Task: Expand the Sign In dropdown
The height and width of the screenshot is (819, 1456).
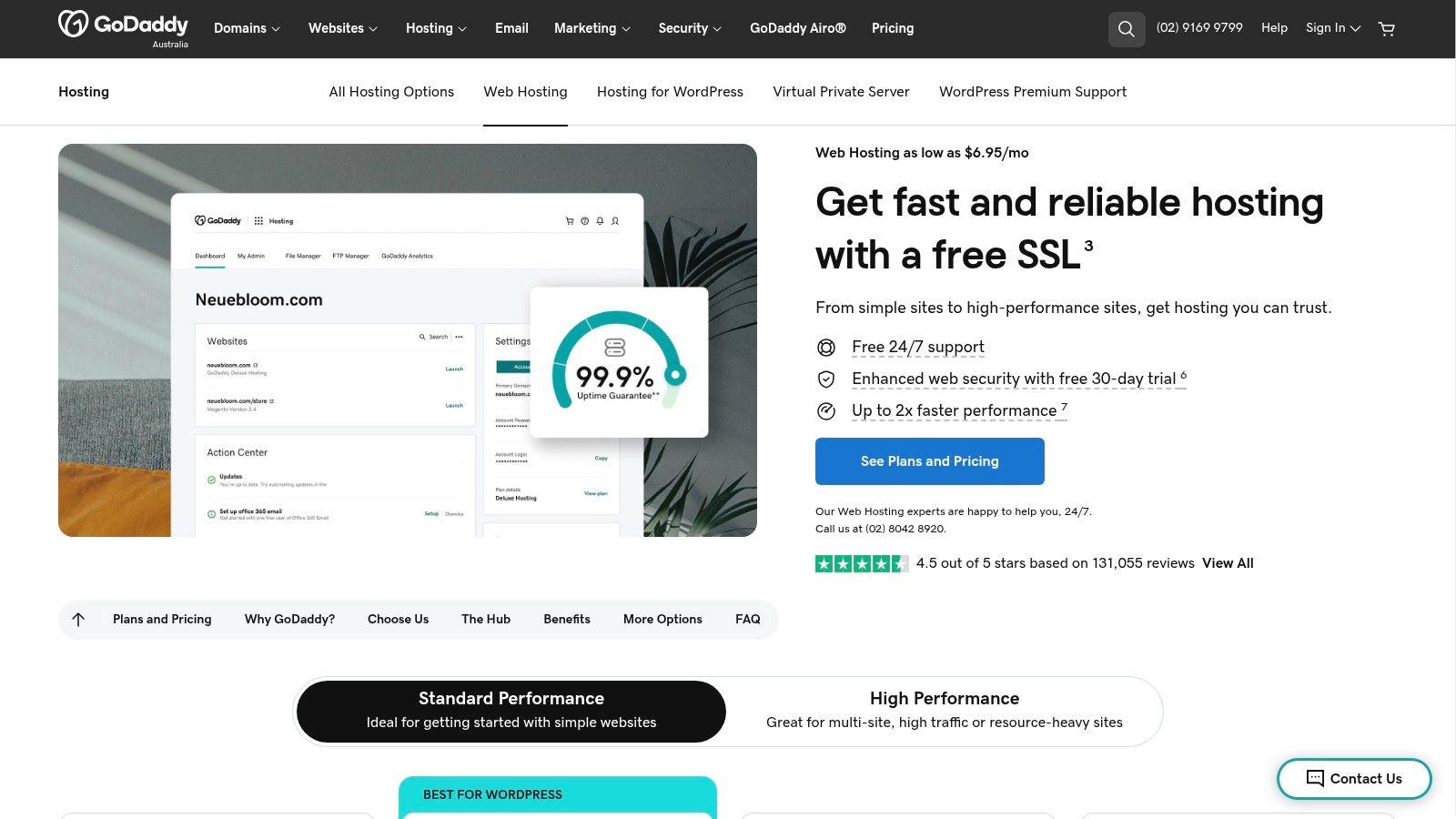Action: (1333, 28)
